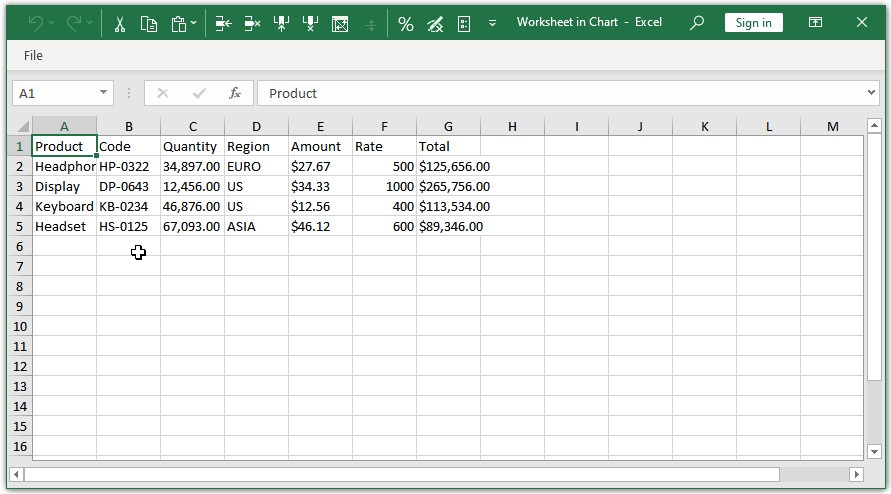Viewport: 891px width, 494px height.
Task: Click the Select All corner triangle
Action: [x=22, y=126]
